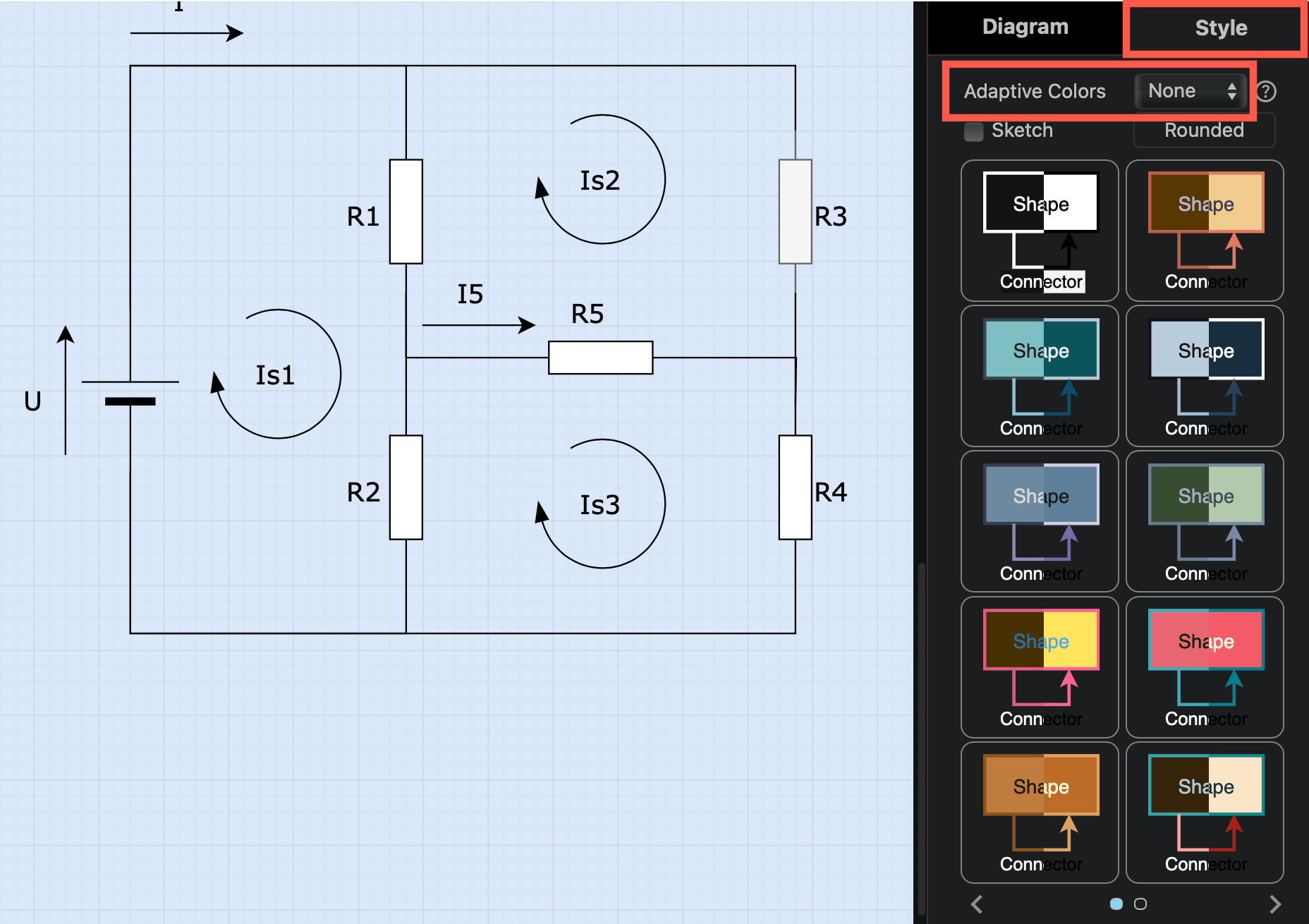This screenshot has width=1309, height=924.
Task: Toggle the Rounded style option
Action: [1203, 130]
